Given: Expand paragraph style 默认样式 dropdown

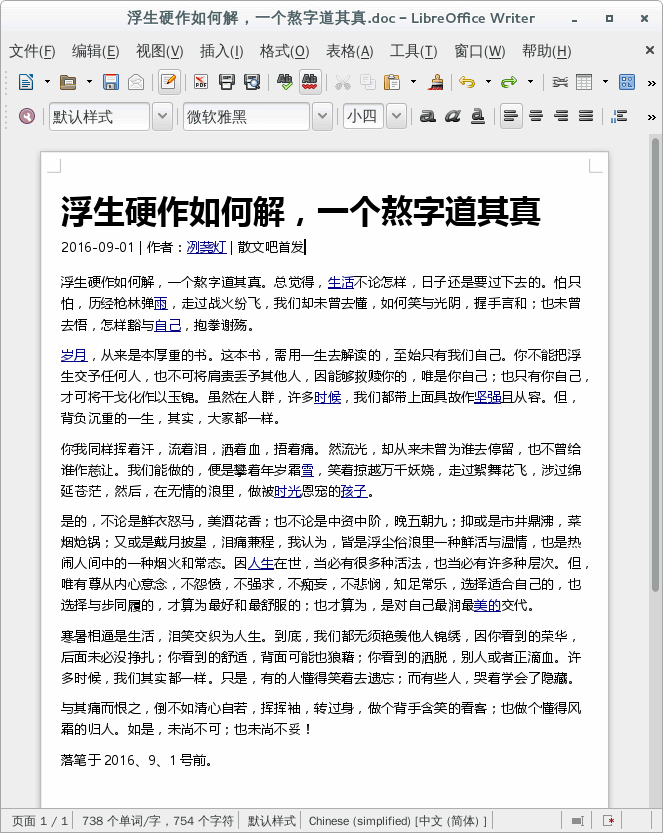Looking at the screenshot, I should pyautogui.click(x=163, y=116).
